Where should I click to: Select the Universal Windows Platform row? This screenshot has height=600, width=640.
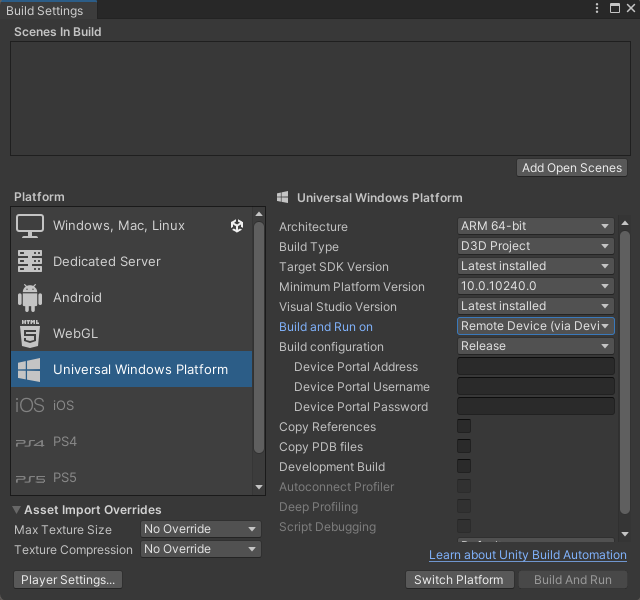click(x=132, y=369)
